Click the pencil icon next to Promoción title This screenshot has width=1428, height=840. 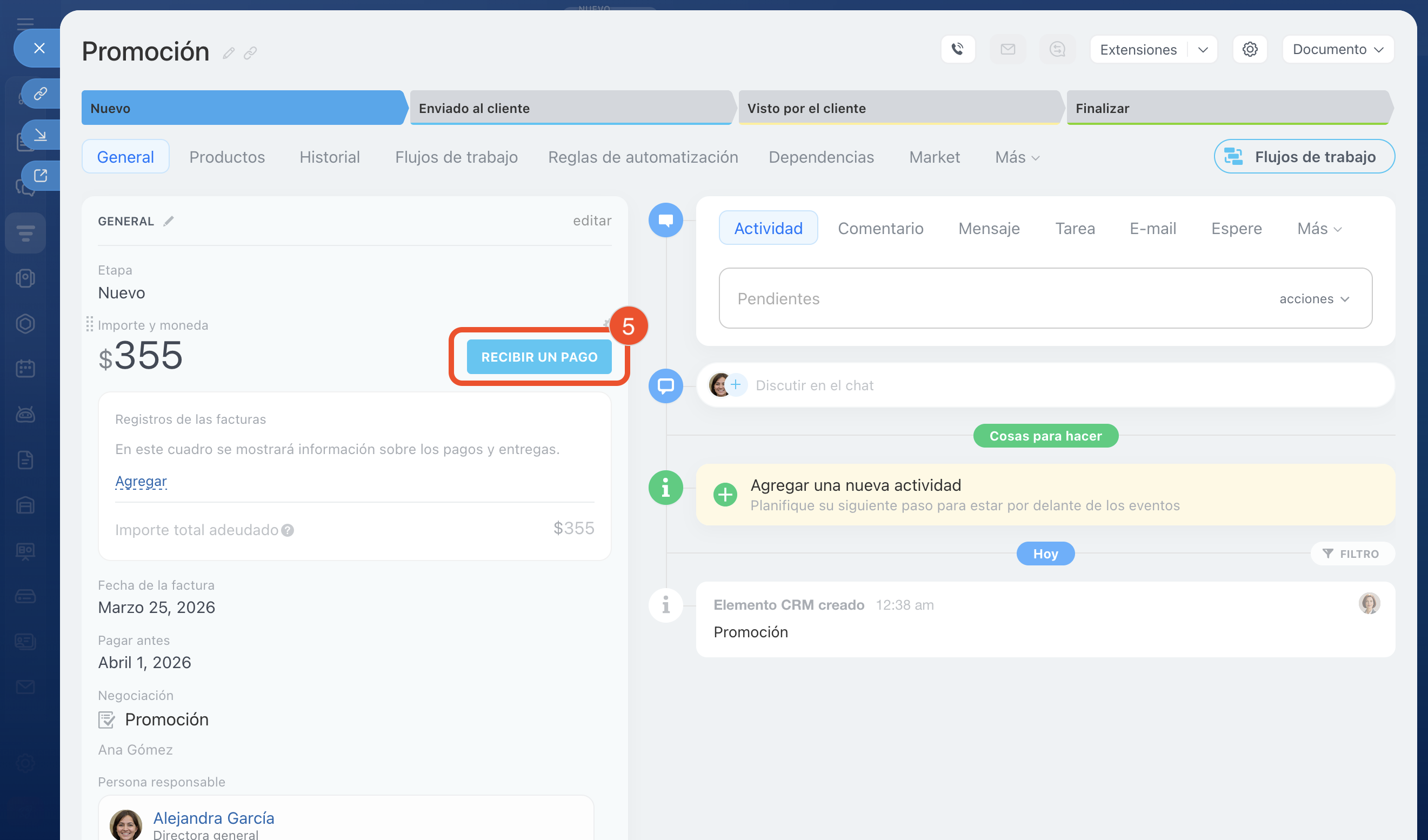pyautogui.click(x=229, y=54)
